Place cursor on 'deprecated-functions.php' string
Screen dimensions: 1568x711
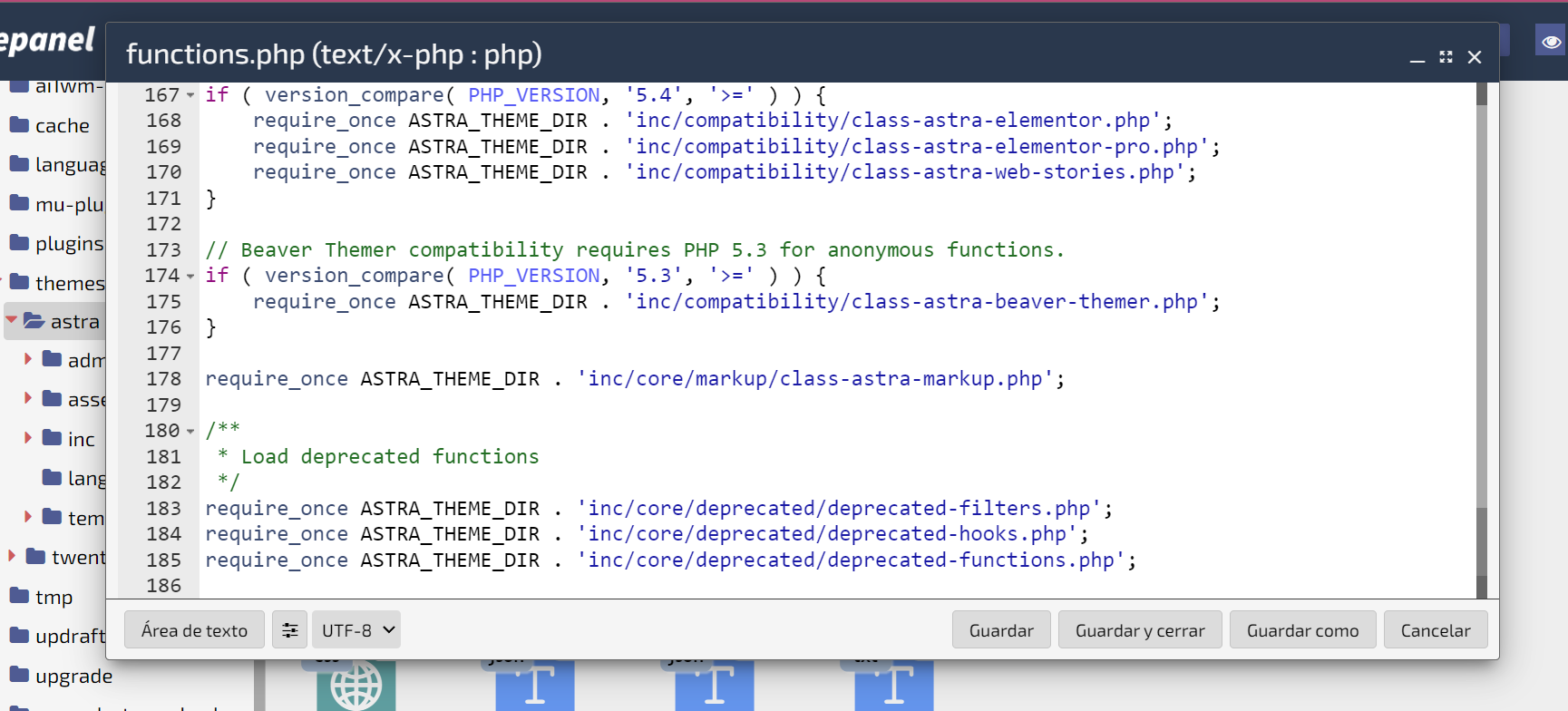(x=852, y=560)
